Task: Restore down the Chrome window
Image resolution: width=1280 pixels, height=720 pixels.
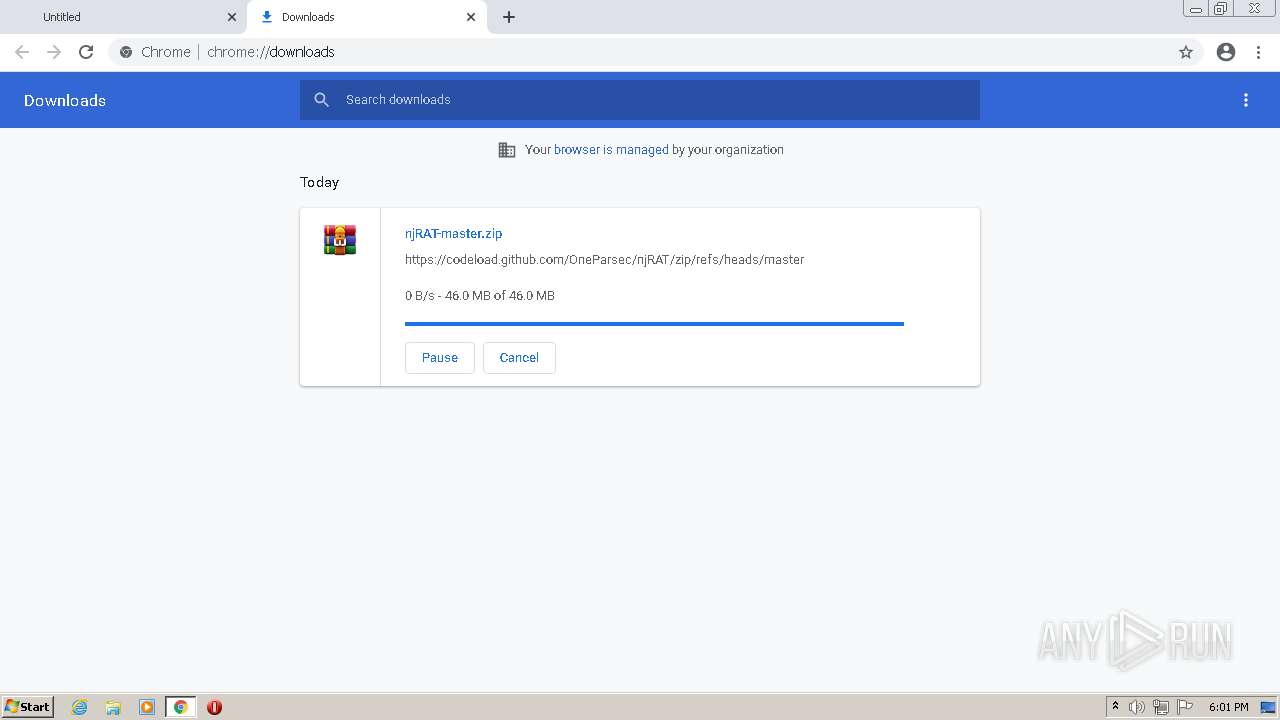Action: [1221, 9]
